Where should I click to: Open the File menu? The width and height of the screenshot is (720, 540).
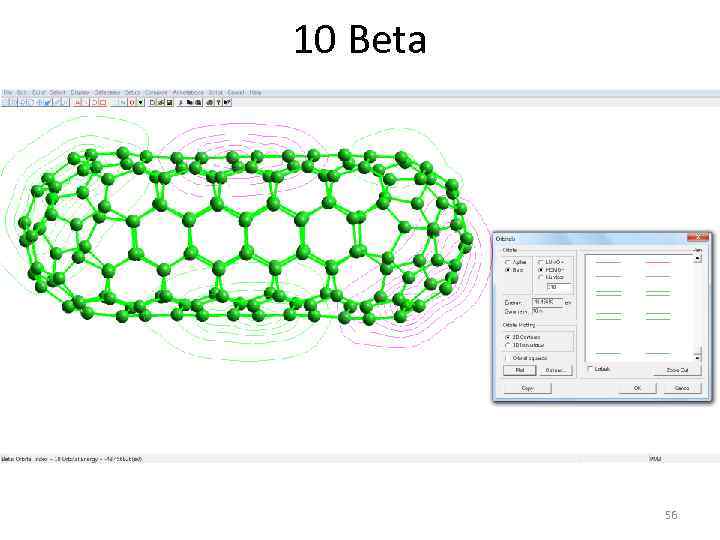[7, 93]
